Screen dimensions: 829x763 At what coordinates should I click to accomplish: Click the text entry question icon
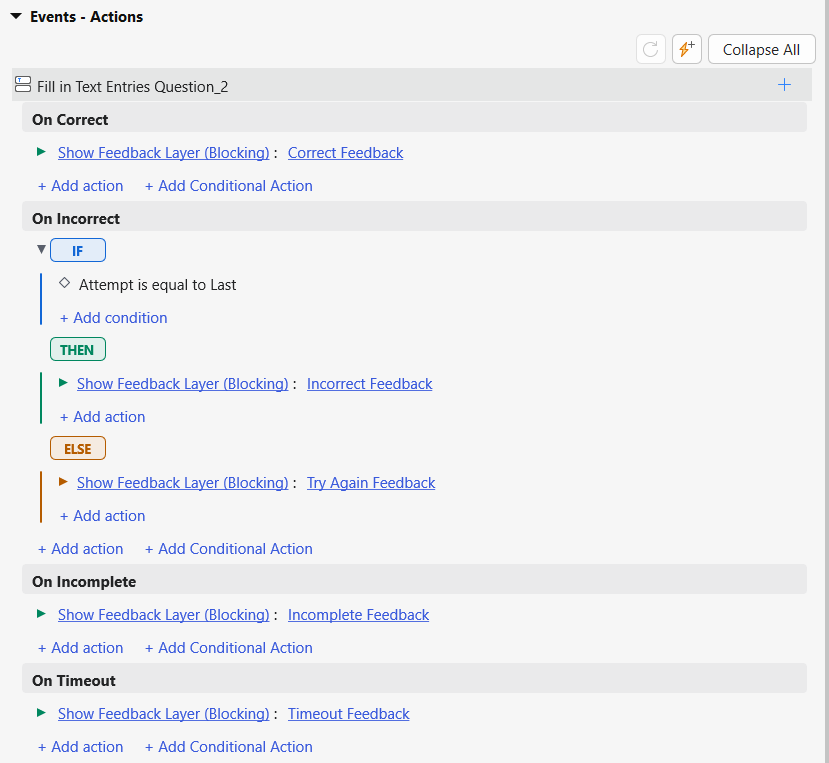pyautogui.click(x=23, y=85)
